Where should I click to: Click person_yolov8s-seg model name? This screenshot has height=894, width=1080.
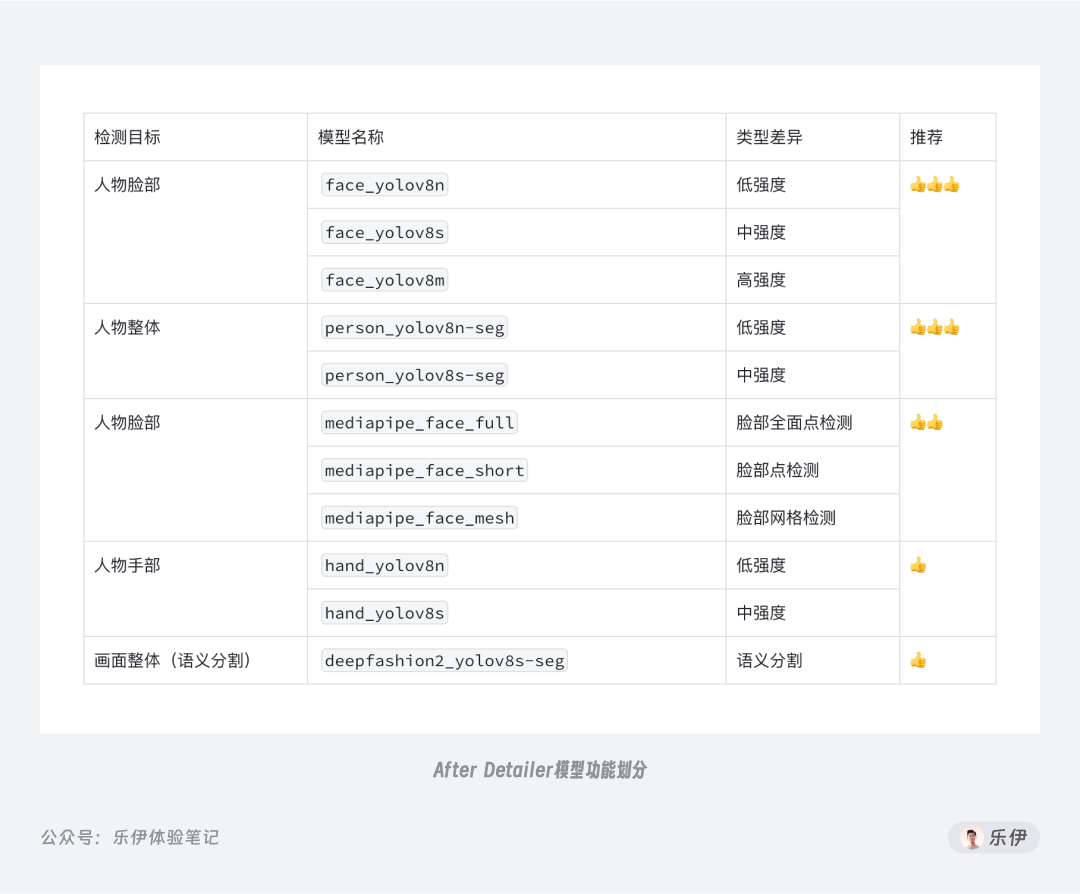[415, 375]
